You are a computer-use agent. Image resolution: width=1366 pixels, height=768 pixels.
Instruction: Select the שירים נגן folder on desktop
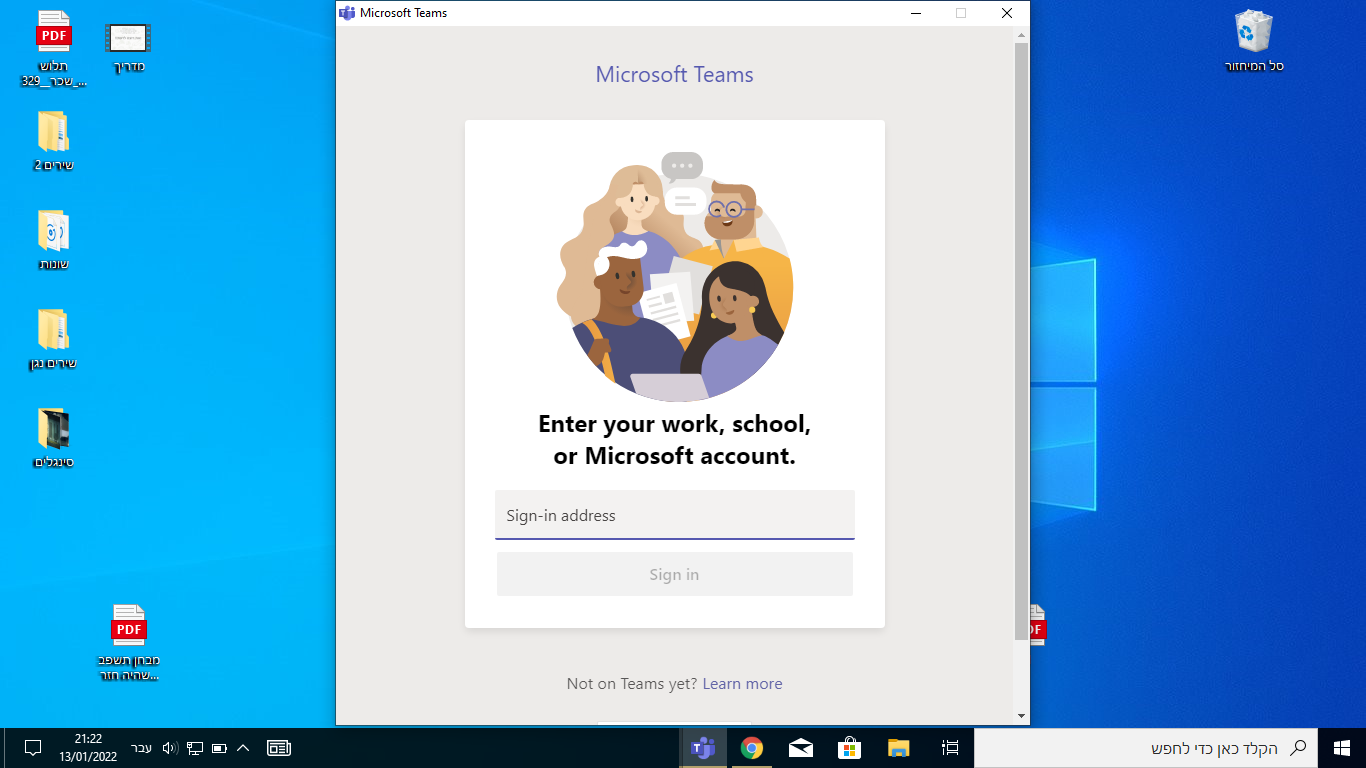[x=54, y=339]
